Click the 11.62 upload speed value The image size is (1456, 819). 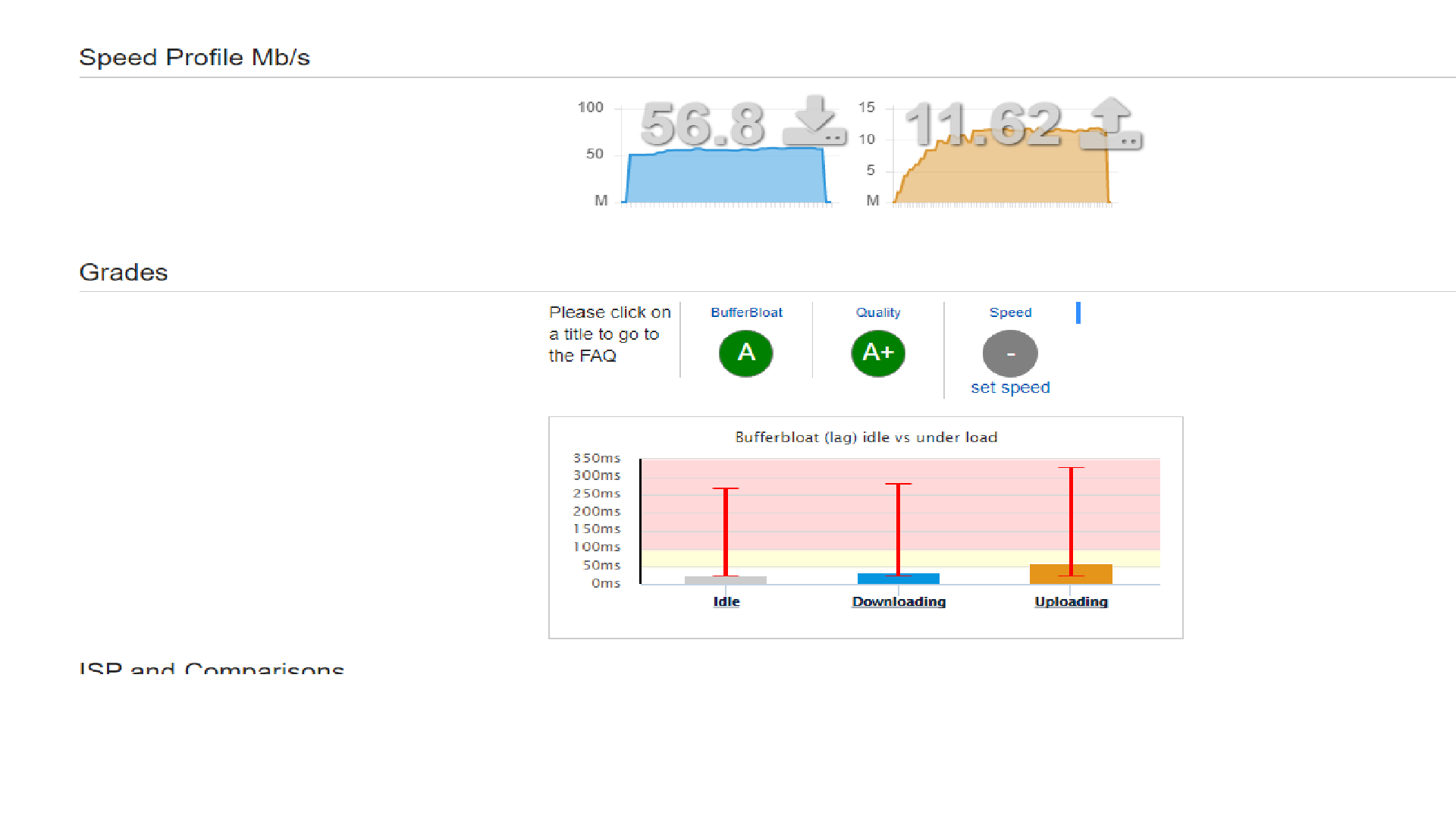click(983, 125)
